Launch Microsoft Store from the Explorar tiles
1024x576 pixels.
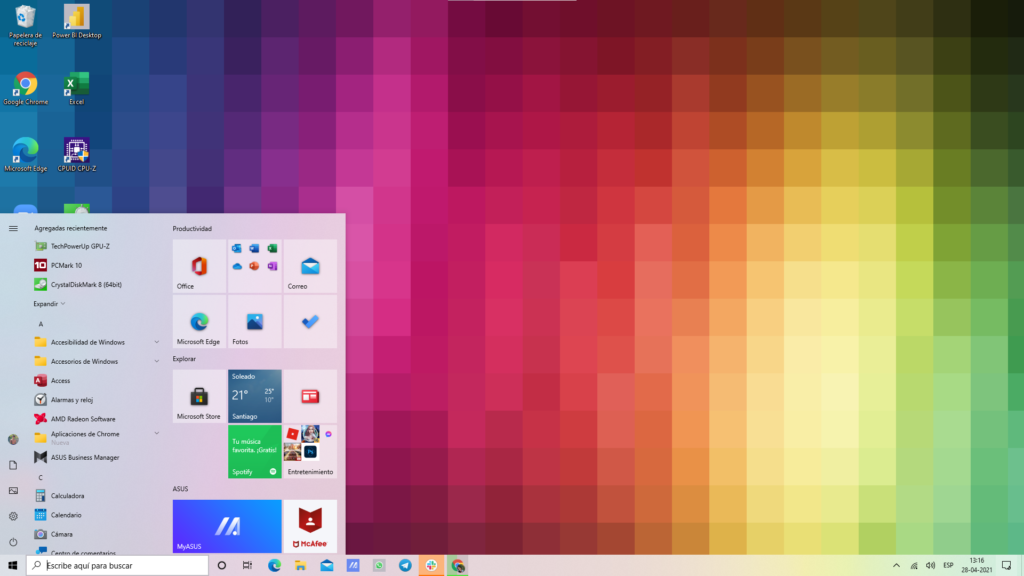pos(199,396)
